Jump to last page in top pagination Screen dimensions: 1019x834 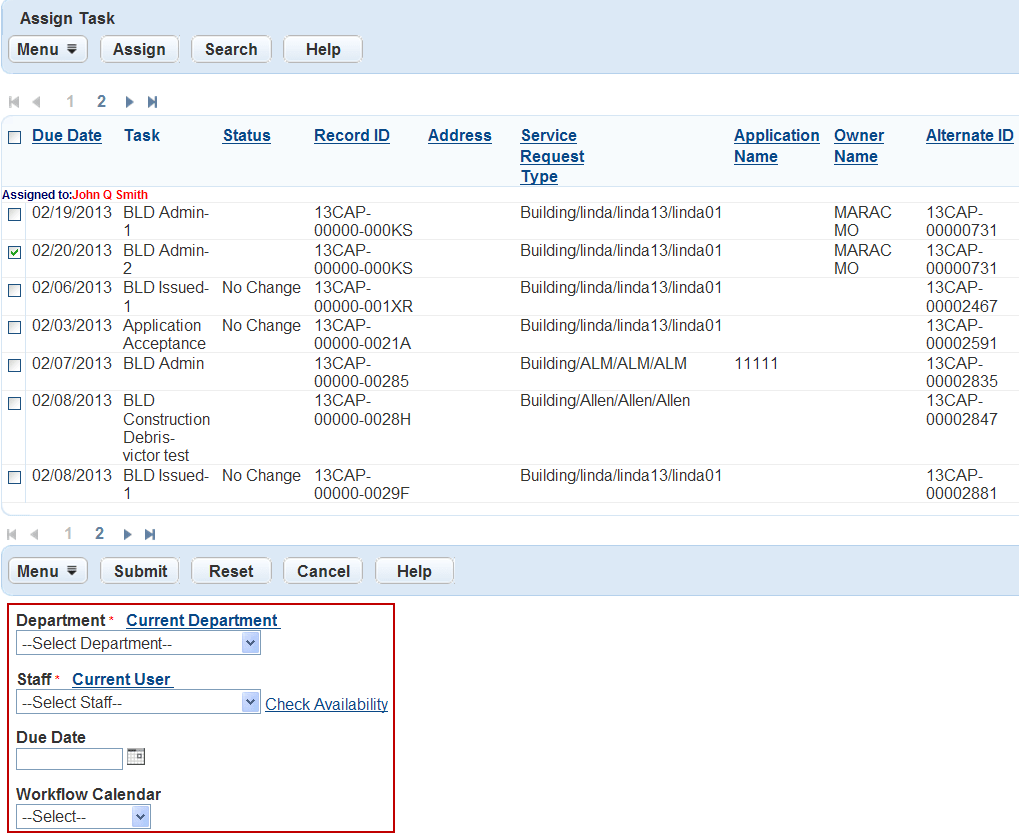click(152, 102)
